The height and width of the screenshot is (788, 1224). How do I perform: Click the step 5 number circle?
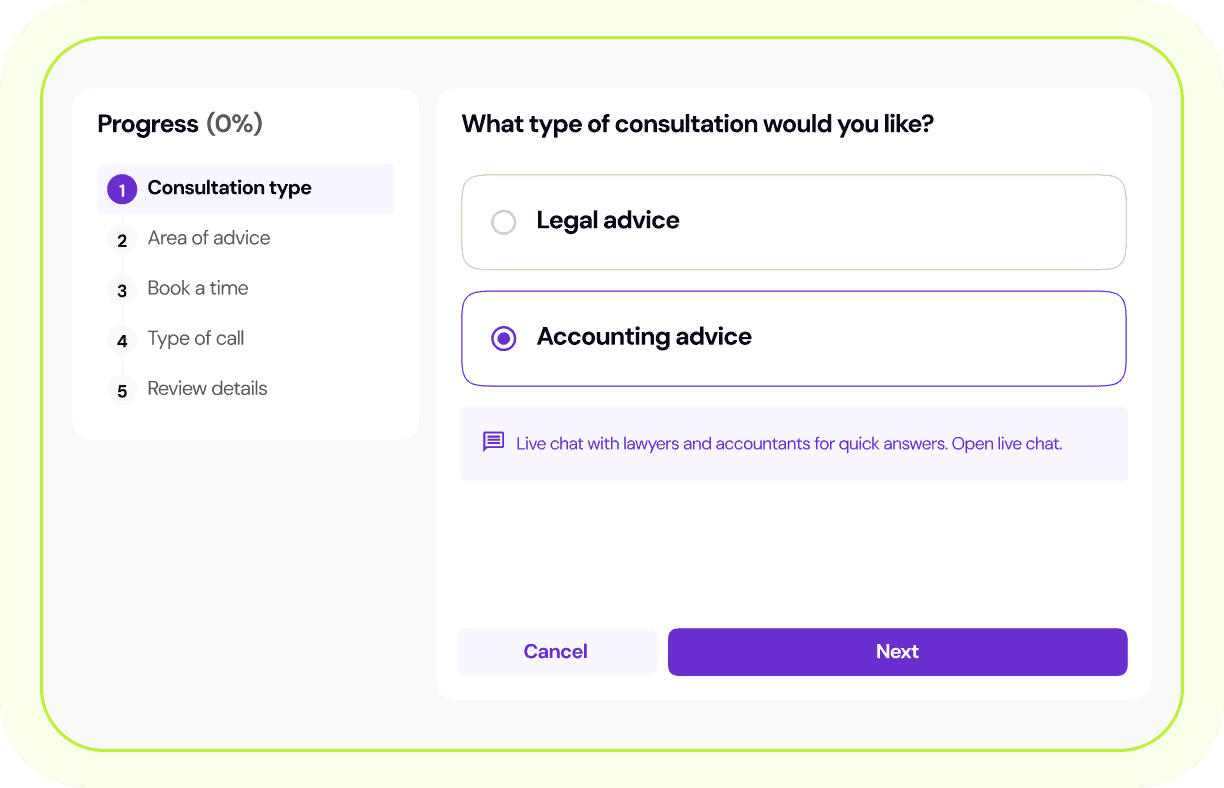(122, 390)
